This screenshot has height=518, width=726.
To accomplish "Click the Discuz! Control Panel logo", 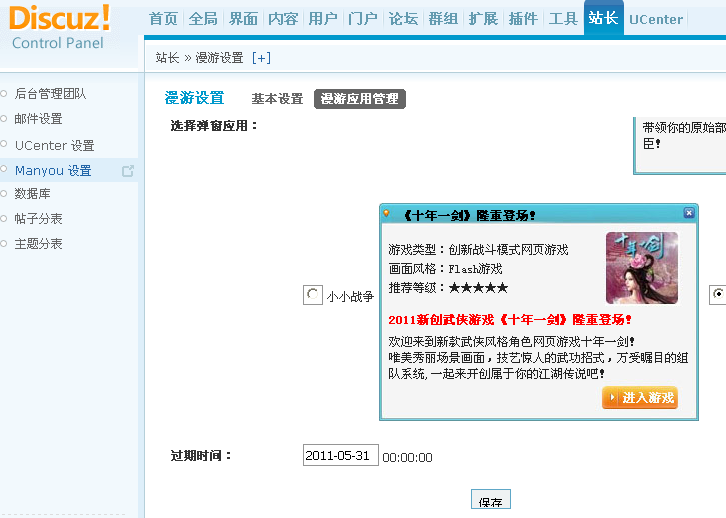I will coord(59,28).
